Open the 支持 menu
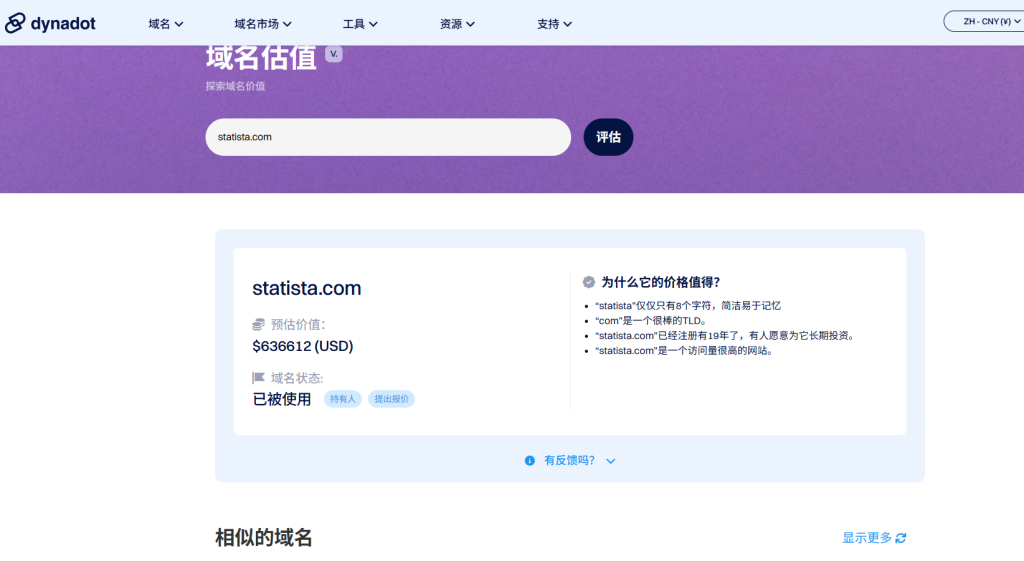The height and width of the screenshot is (561, 1024). pos(554,24)
